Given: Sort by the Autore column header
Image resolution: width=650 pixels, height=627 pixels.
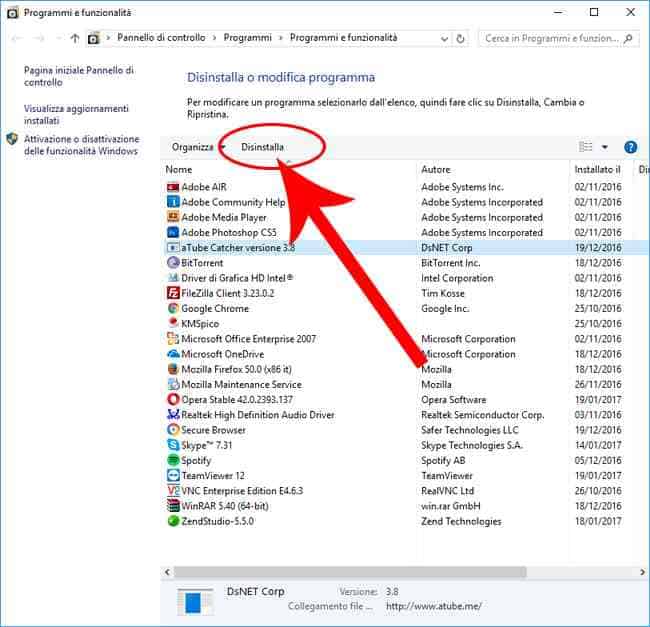Looking at the screenshot, I should 436,169.
